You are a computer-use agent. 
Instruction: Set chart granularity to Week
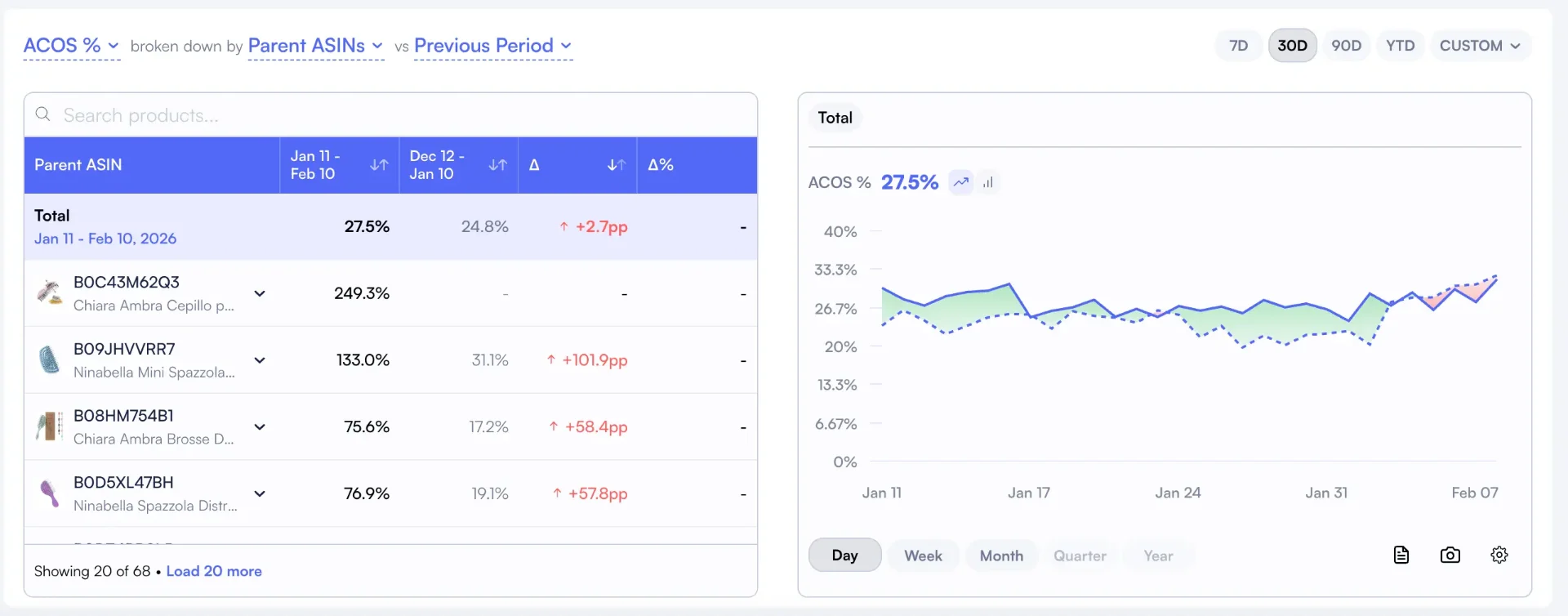pyautogui.click(x=923, y=556)
